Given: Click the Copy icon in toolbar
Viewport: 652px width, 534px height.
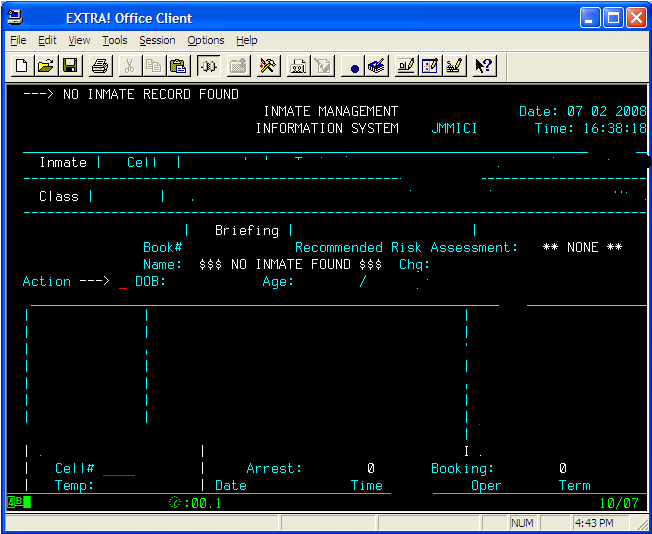Looking at the screenshot, I should tap(154, 66).
